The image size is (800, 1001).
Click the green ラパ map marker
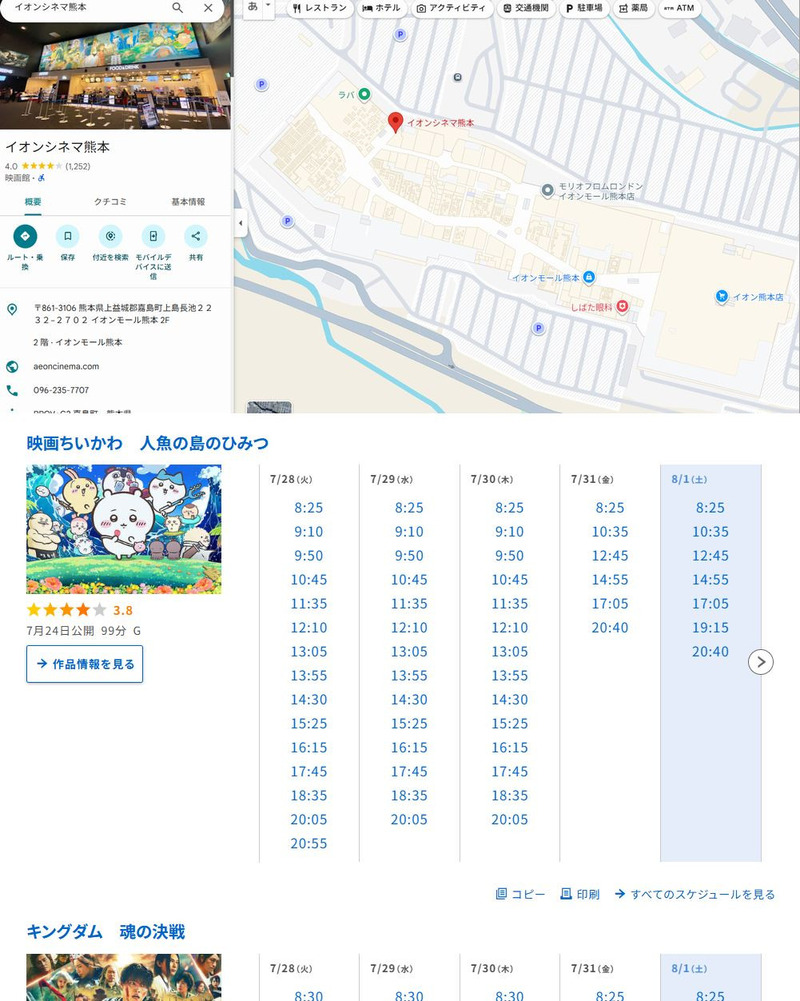pos(364,94)
